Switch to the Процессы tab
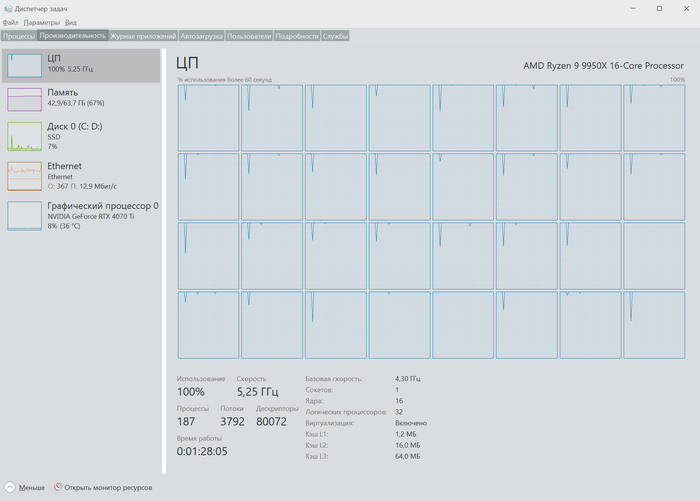700x501 pixels. [x=19, y=36]
